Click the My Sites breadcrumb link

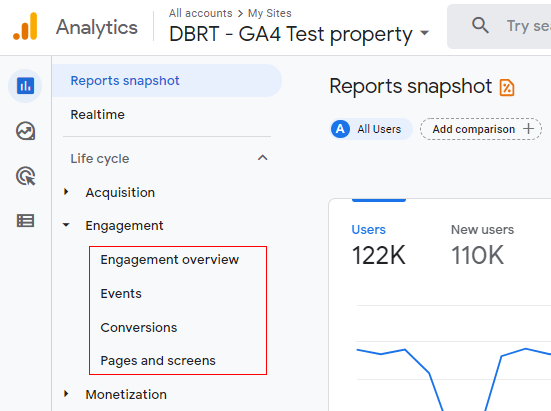(x=270, y=13)
